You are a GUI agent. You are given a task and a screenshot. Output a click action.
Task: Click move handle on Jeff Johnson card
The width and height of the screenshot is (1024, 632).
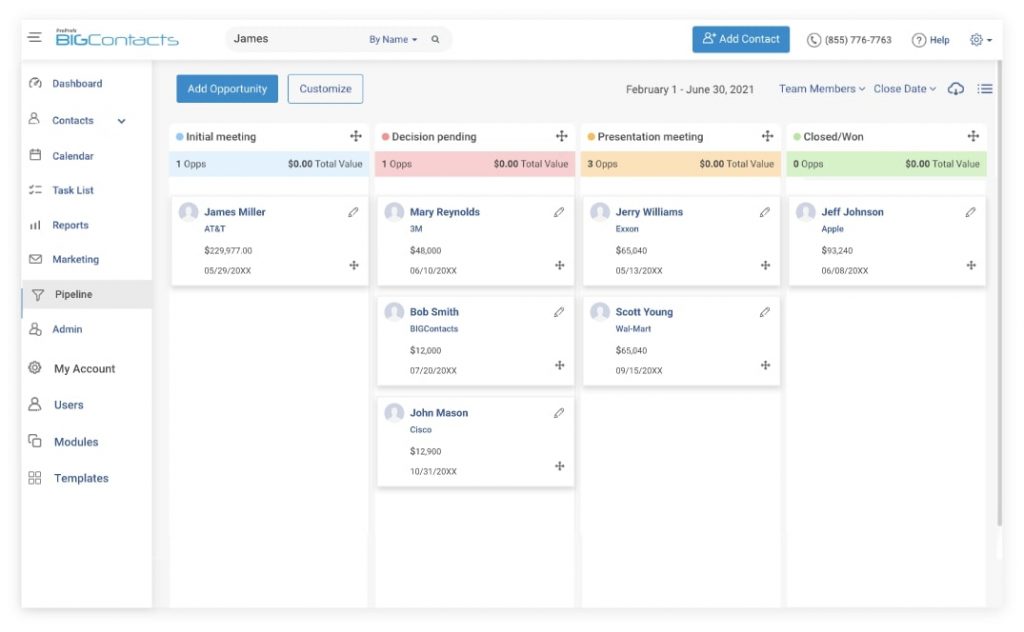(971, 265)
